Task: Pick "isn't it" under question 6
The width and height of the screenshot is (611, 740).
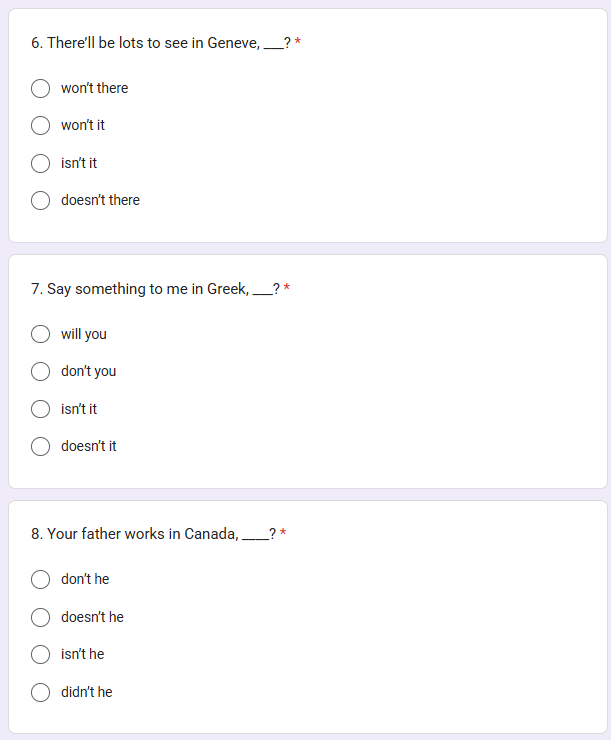Action: pyautogui.click(x=41, y=163)
